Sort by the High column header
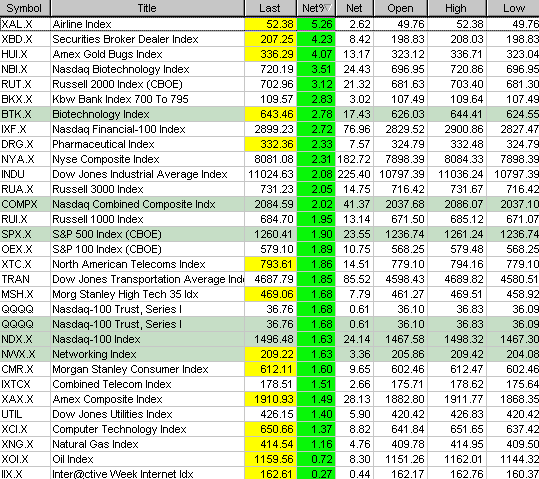Viewport: 539px width, 479px height. 457,8
